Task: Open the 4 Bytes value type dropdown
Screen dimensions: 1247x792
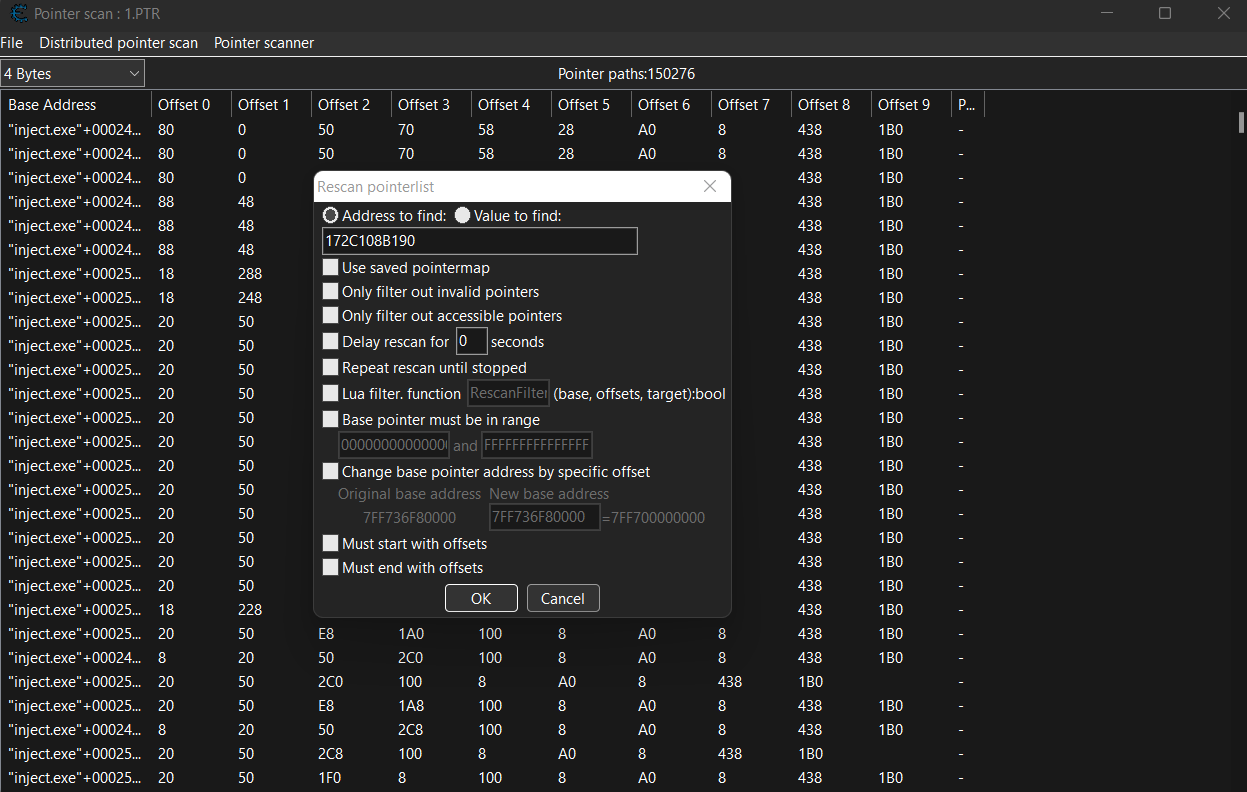Action: click(x=72, y=74)
